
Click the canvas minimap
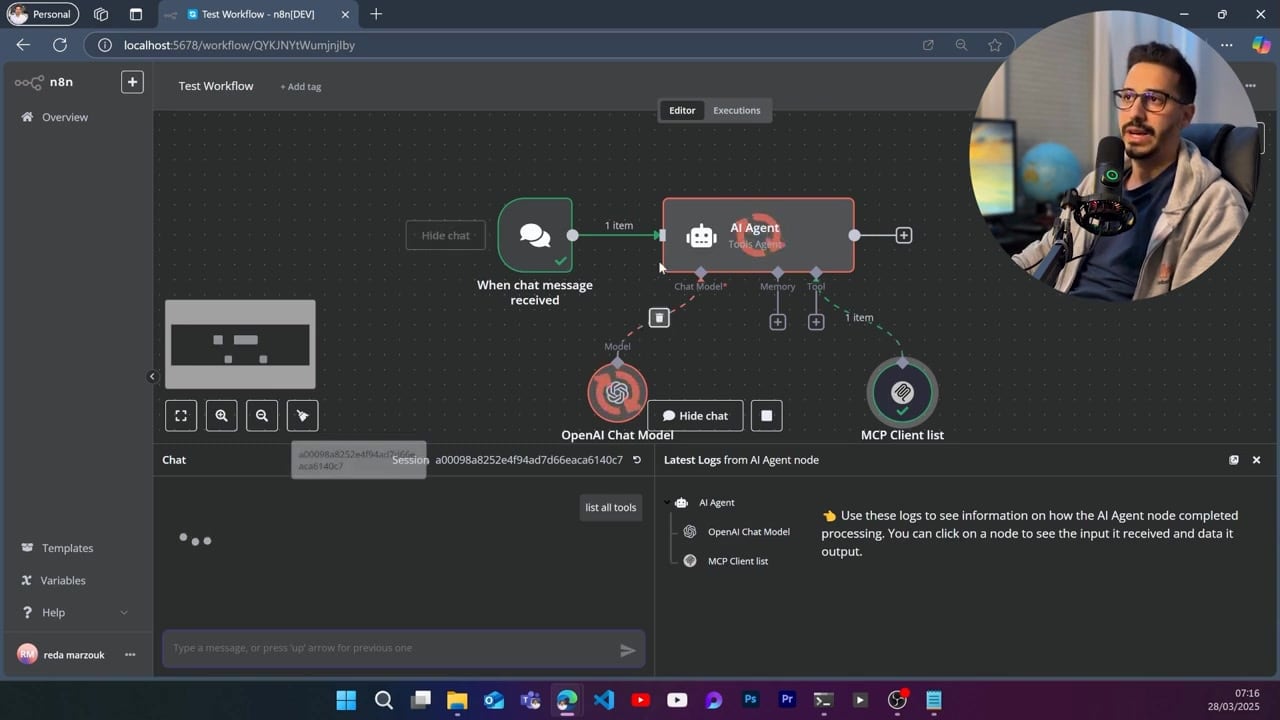point(240,344)
